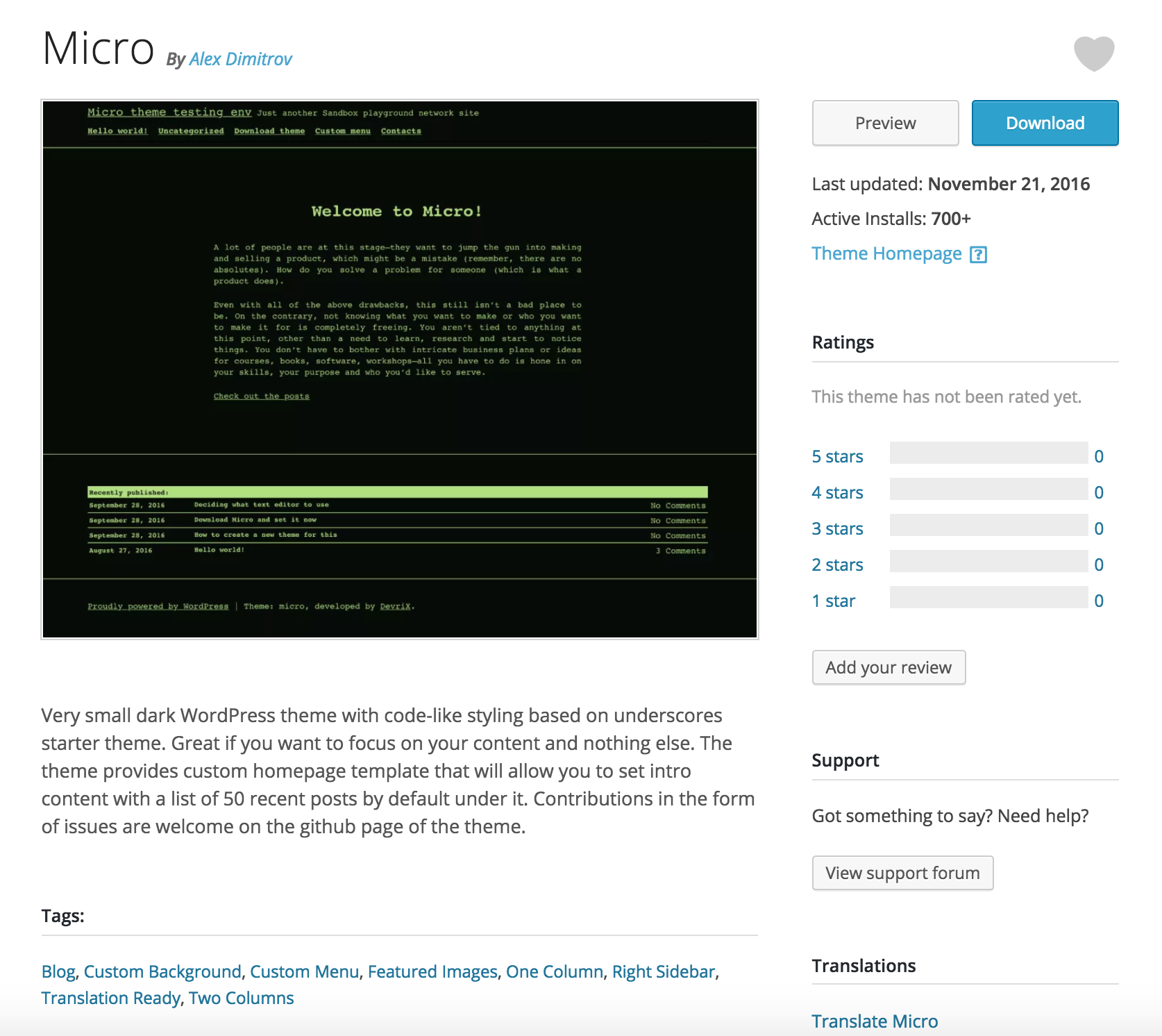Open the 1 star reviews
Viewport: 1162px width, 1036px height.
coord(833,601)
